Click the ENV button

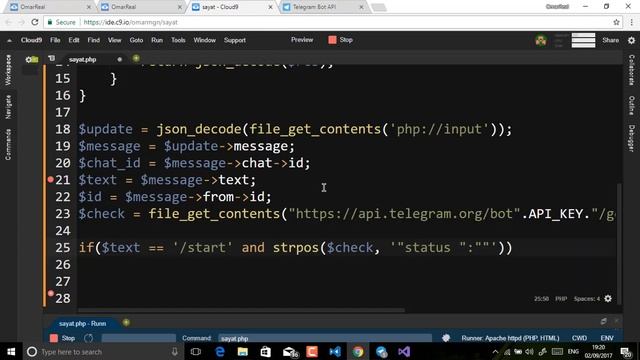607,338
